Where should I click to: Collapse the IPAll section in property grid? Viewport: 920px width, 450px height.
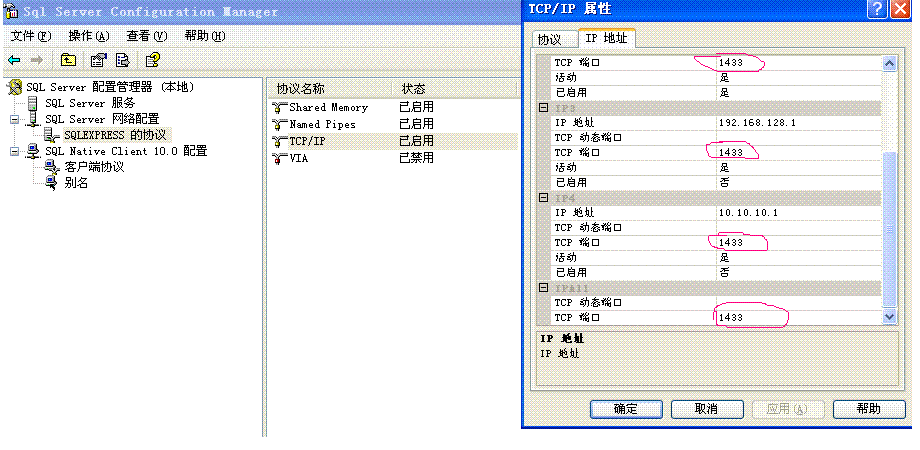click(543, 288)
